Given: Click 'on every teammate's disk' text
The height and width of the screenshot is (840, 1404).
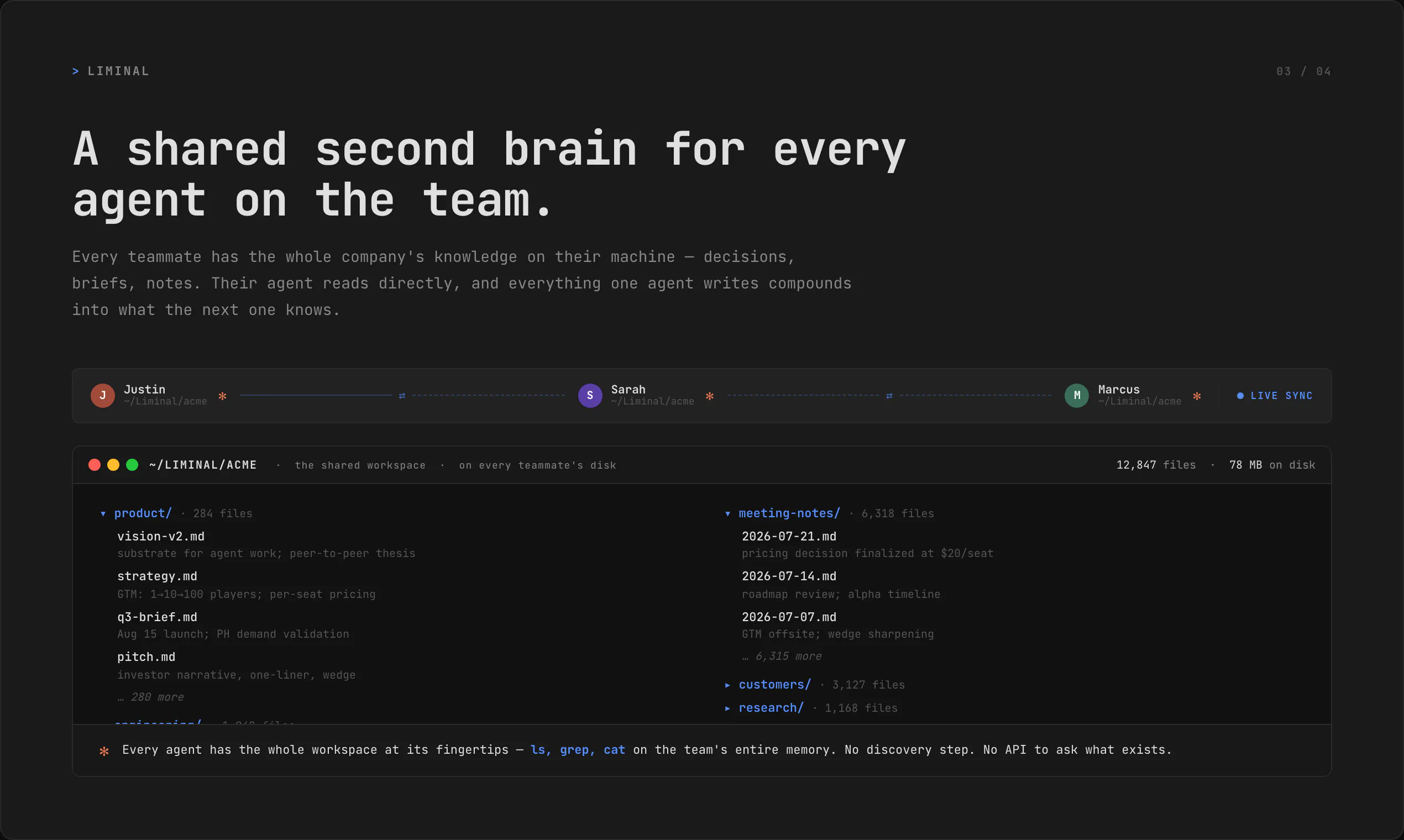Looking at the screenshot, I should coord(538,465).
